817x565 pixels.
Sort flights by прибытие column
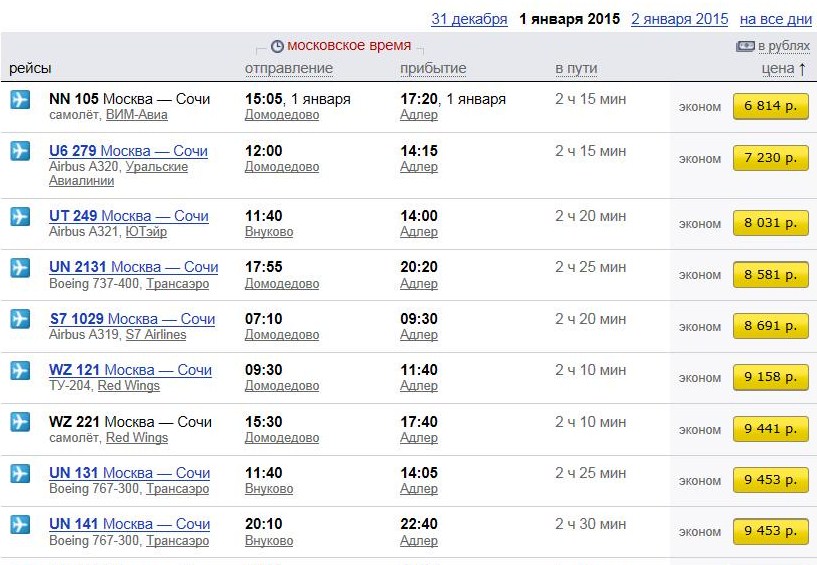coord(433,68)
